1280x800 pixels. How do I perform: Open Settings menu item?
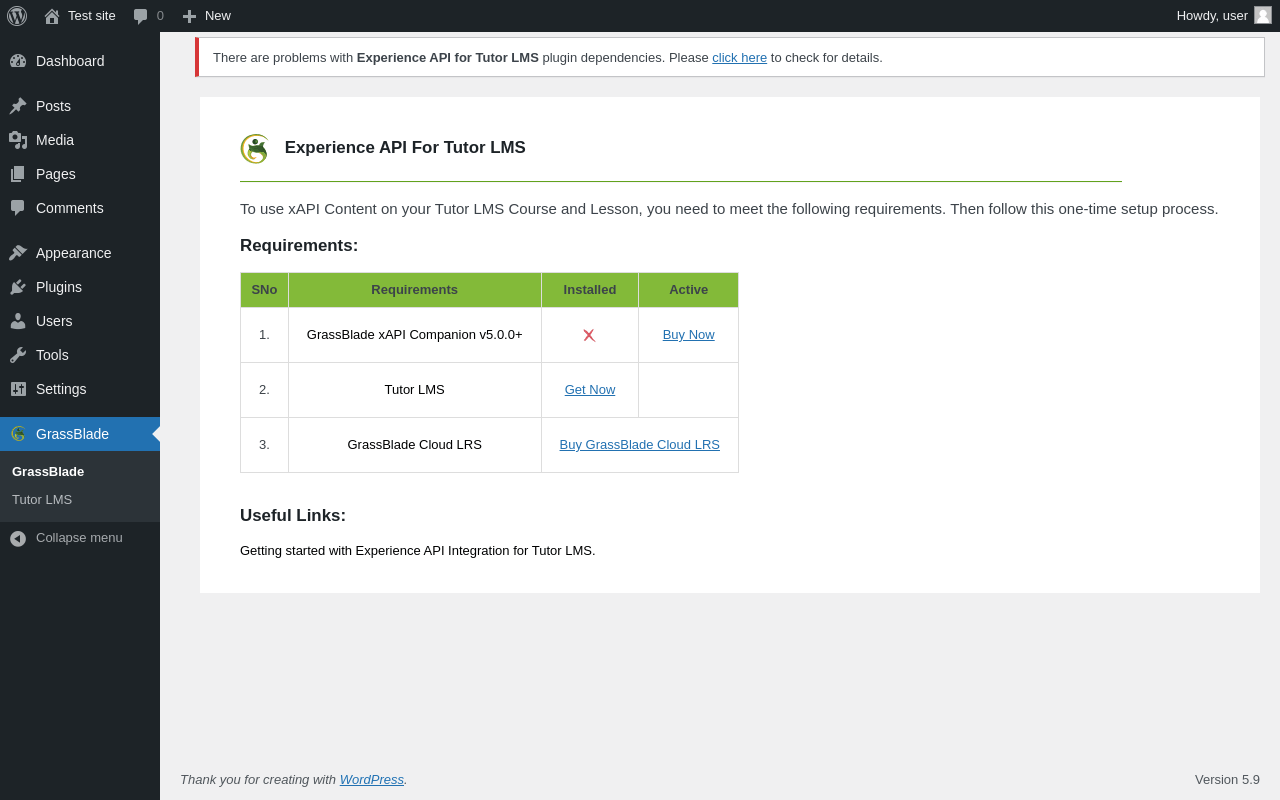click(80, 389)
